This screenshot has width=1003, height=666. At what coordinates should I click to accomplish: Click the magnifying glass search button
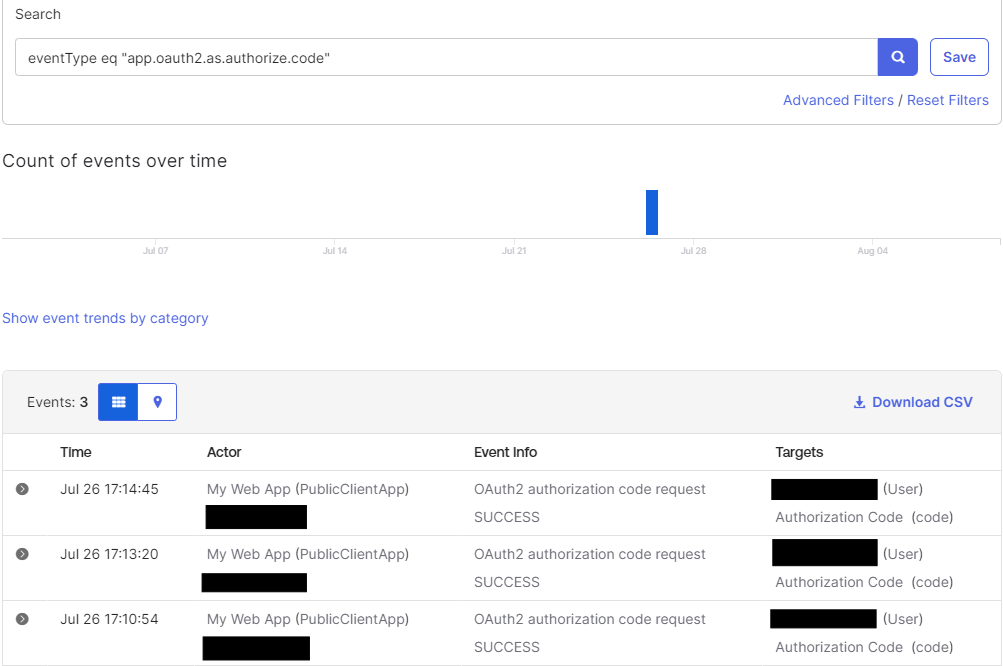coord(897,57)
